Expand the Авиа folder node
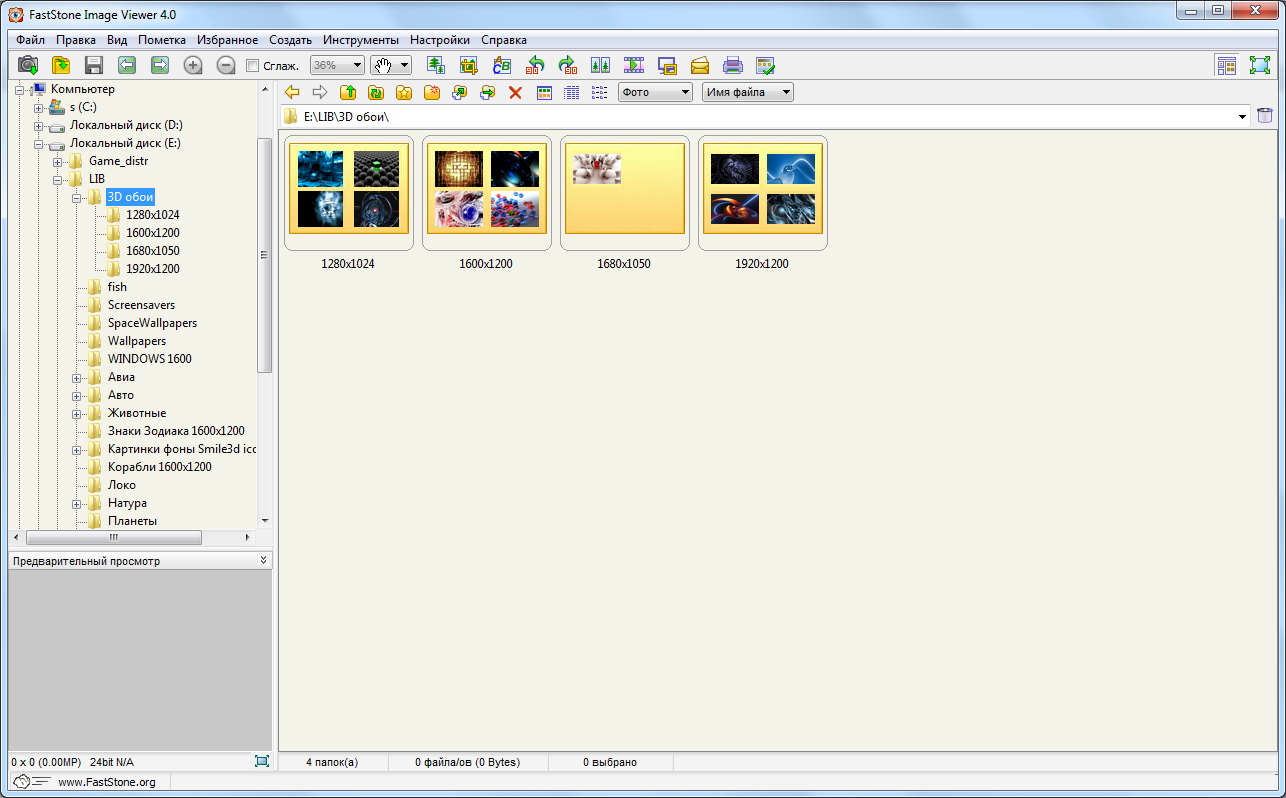The width and height of the screenshot is (1286, 798). (x=76, y=377)
